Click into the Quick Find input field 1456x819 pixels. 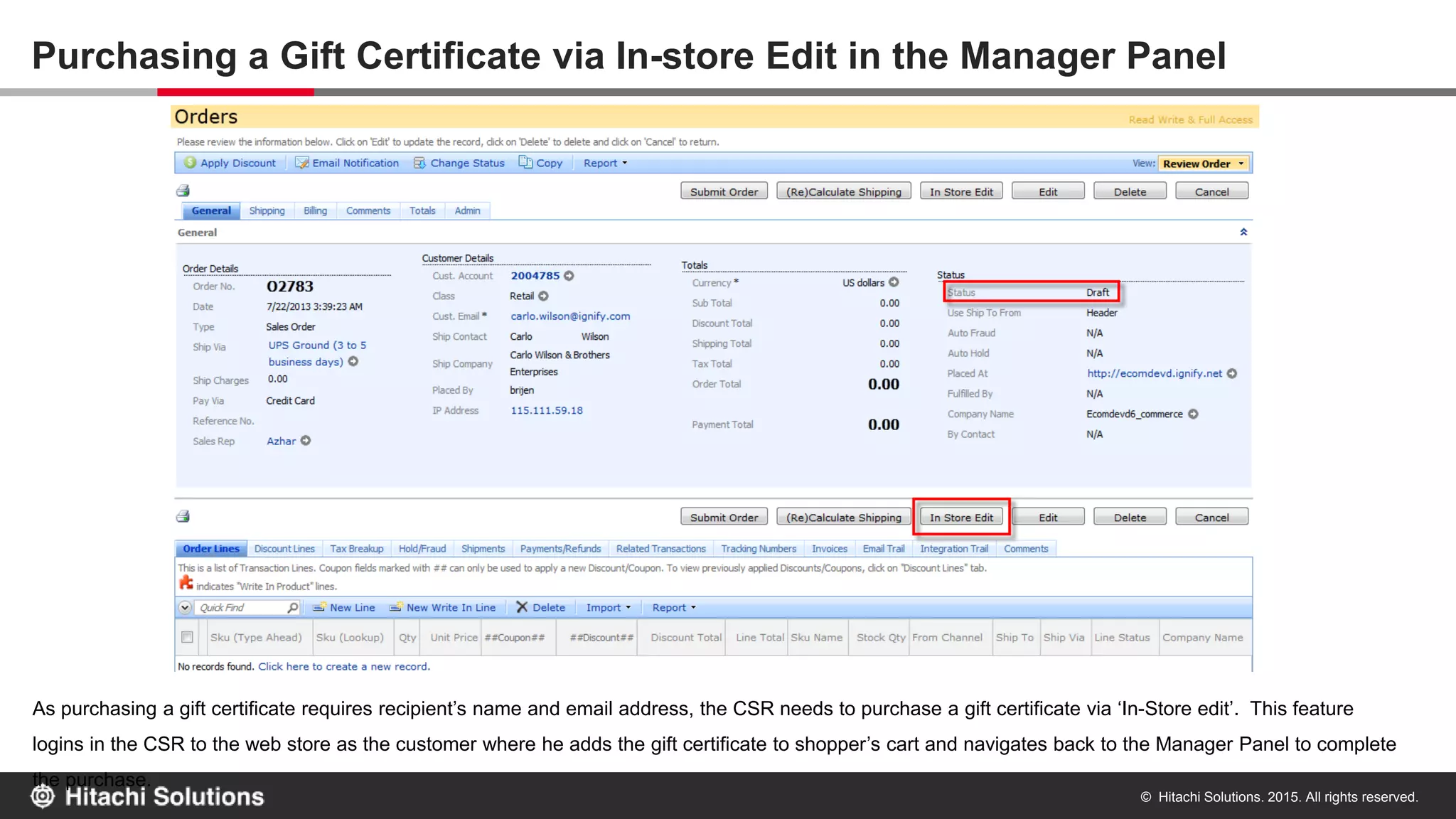point(240,607)
